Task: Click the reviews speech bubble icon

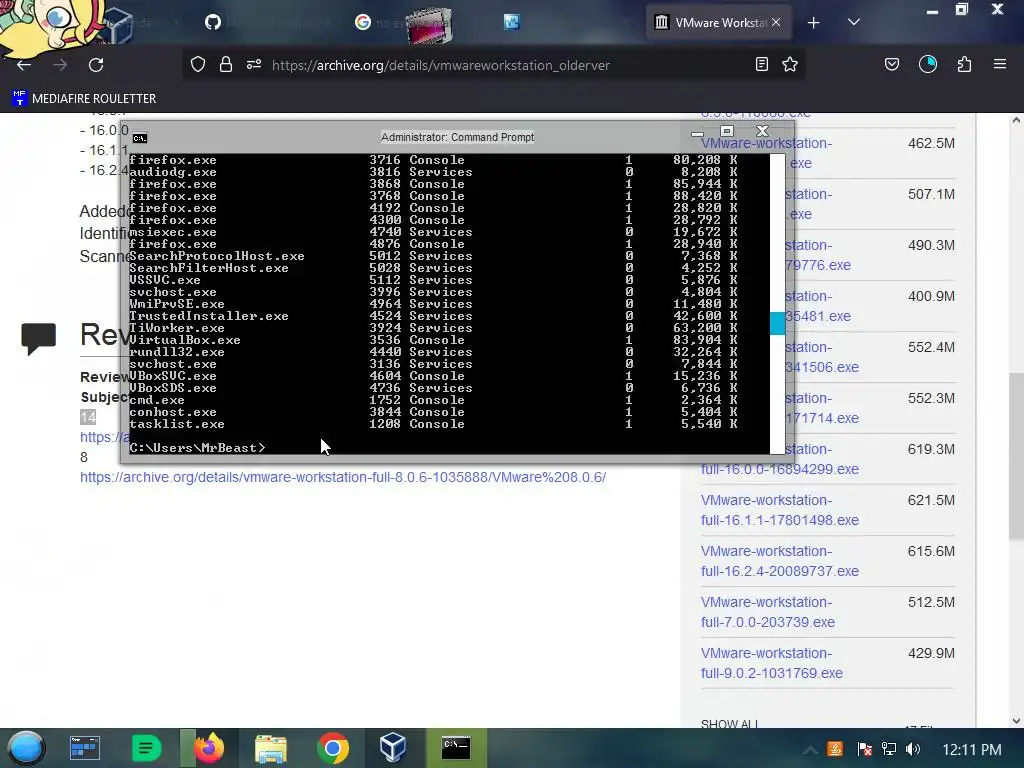Action: [39, 338]
